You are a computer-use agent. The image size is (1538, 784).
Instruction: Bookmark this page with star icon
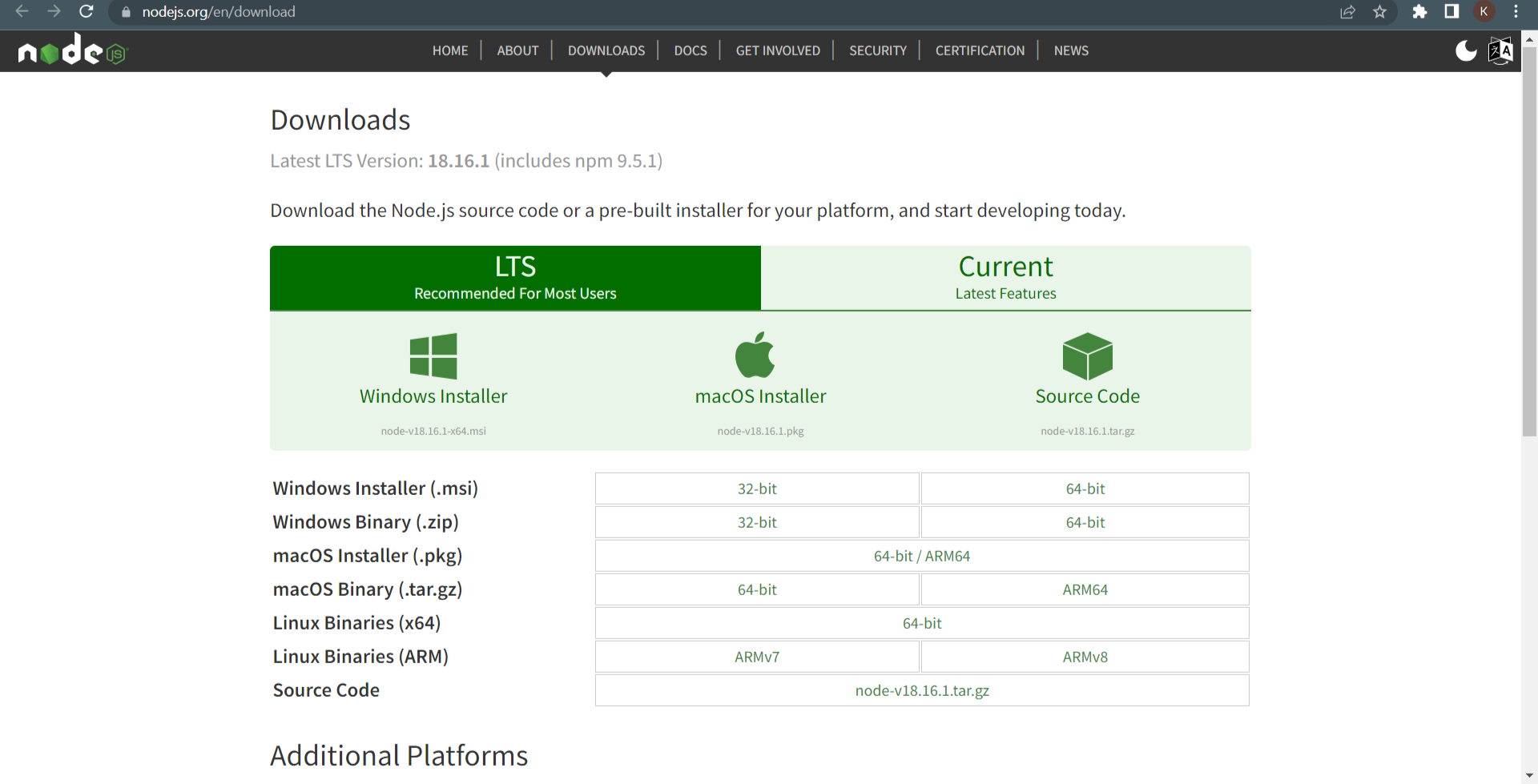[x=1379, y=12]
